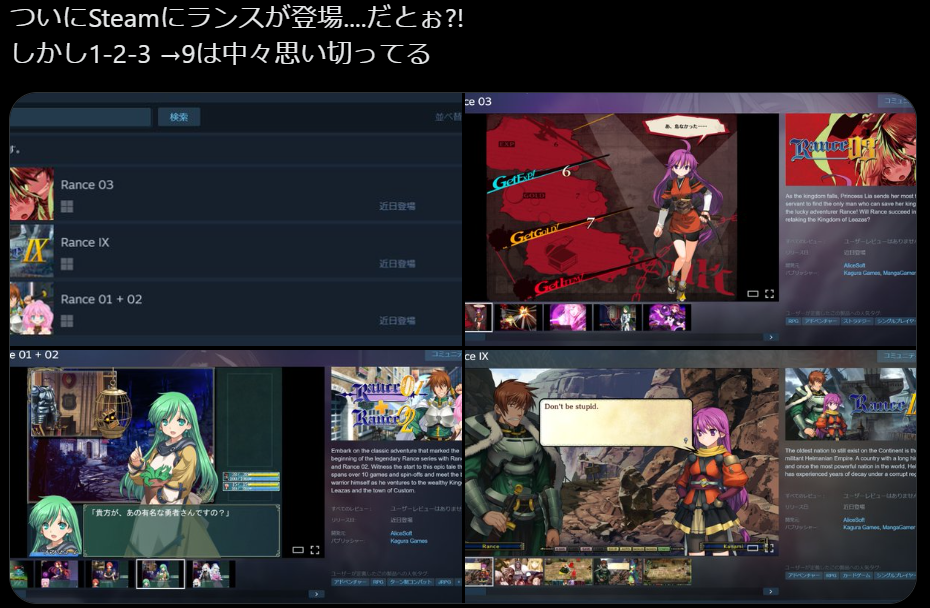Click the Windows platform icon under Rance IX
Viewport: 930px width, 608px height.
(67, 264)
